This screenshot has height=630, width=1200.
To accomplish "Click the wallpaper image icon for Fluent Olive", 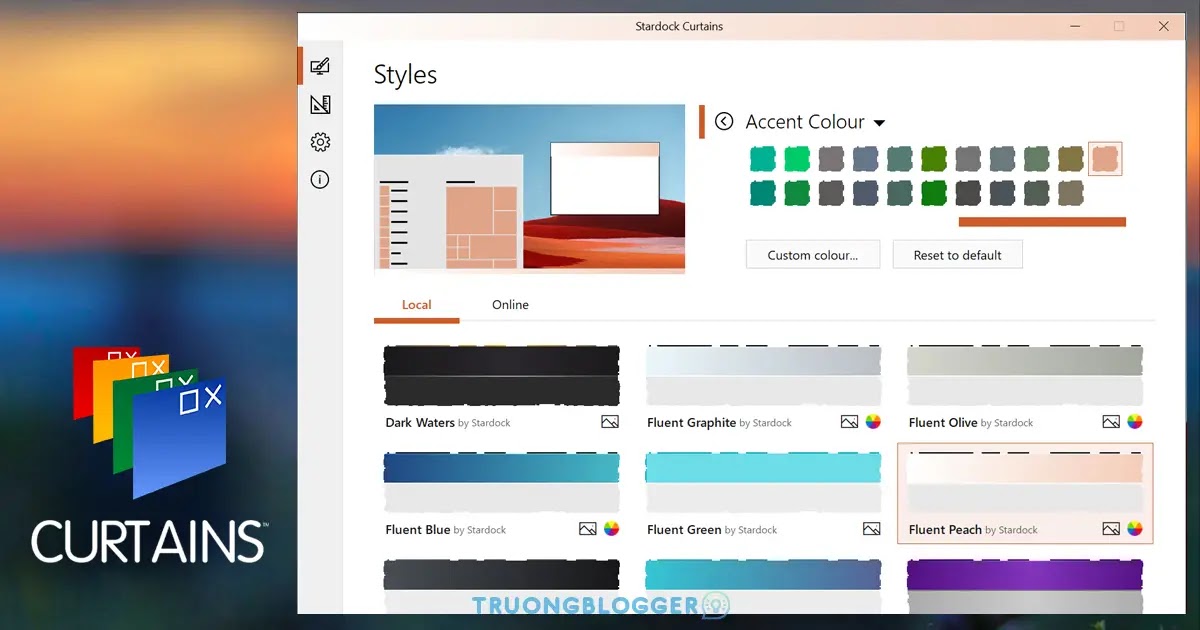I will 1111,422.
